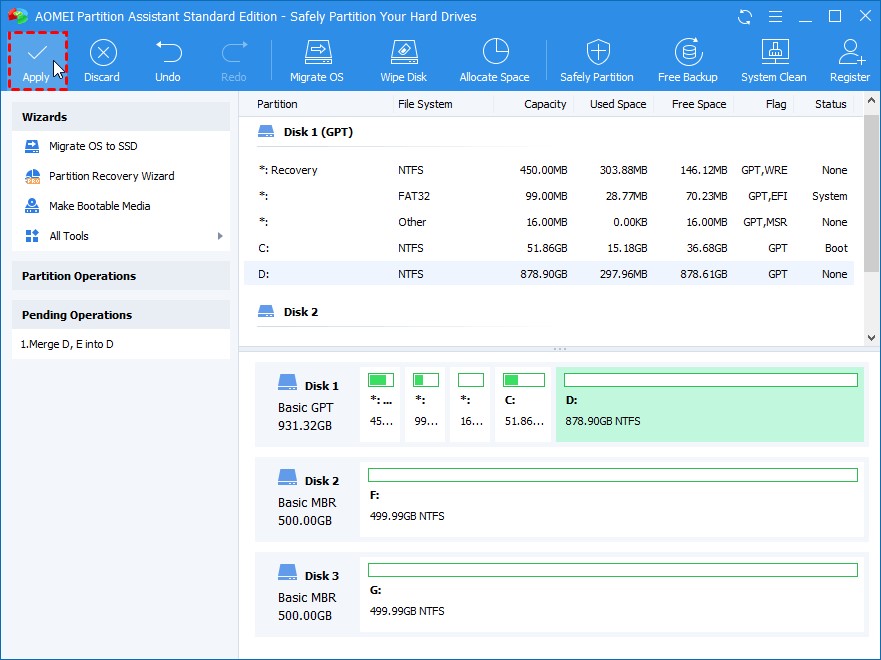Select the D: 878.90GB block in disk map
881x660 pixels.
point(710,404)
